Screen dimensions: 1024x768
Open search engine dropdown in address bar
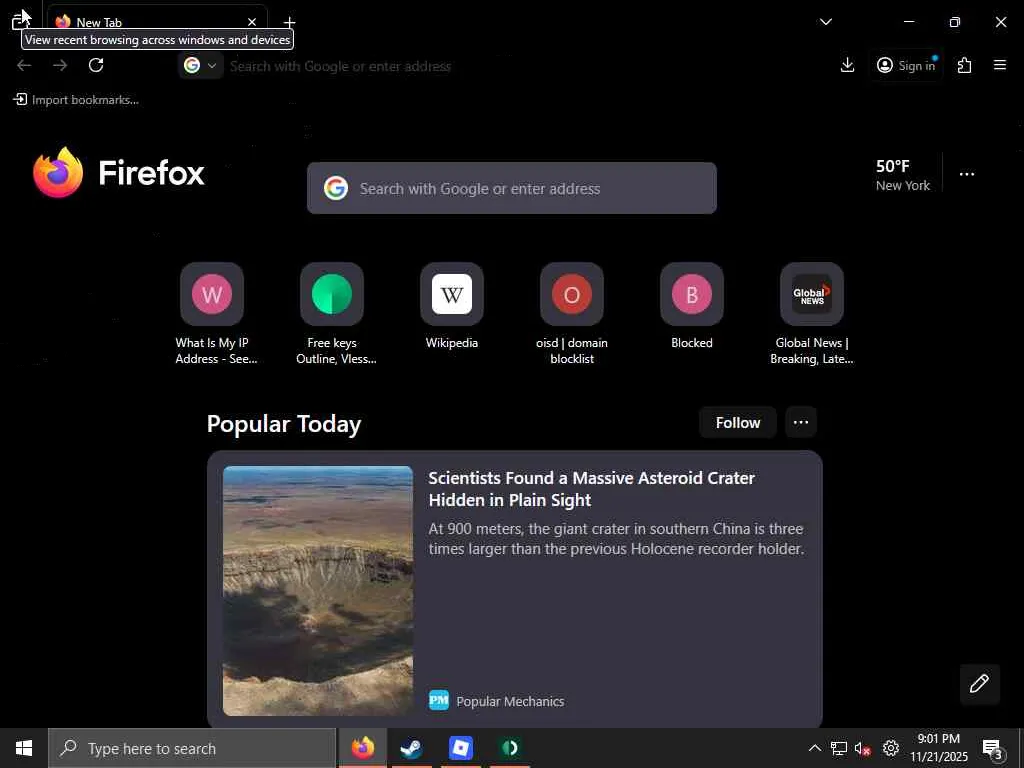(200, 65)
